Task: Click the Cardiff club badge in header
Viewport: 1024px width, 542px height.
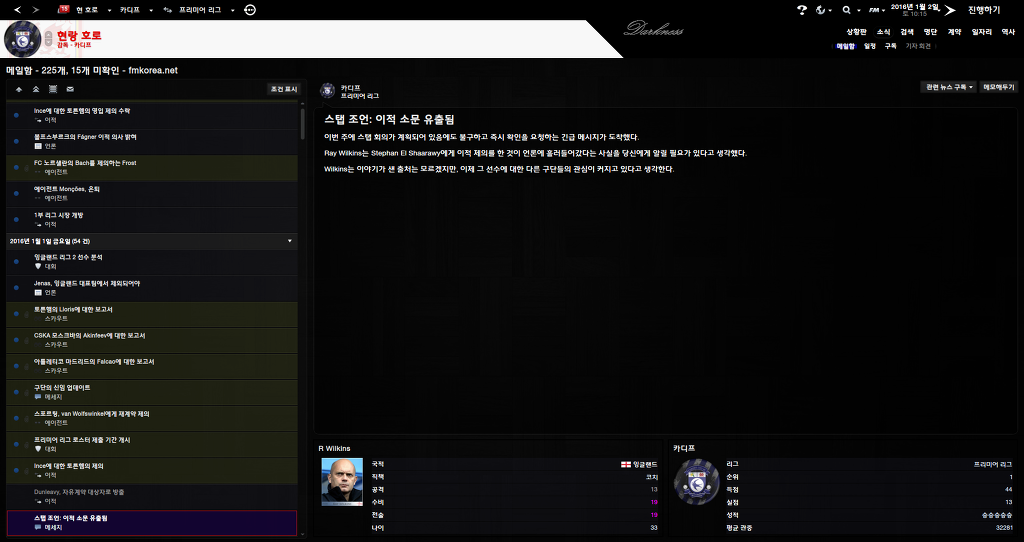Action: 23,39
